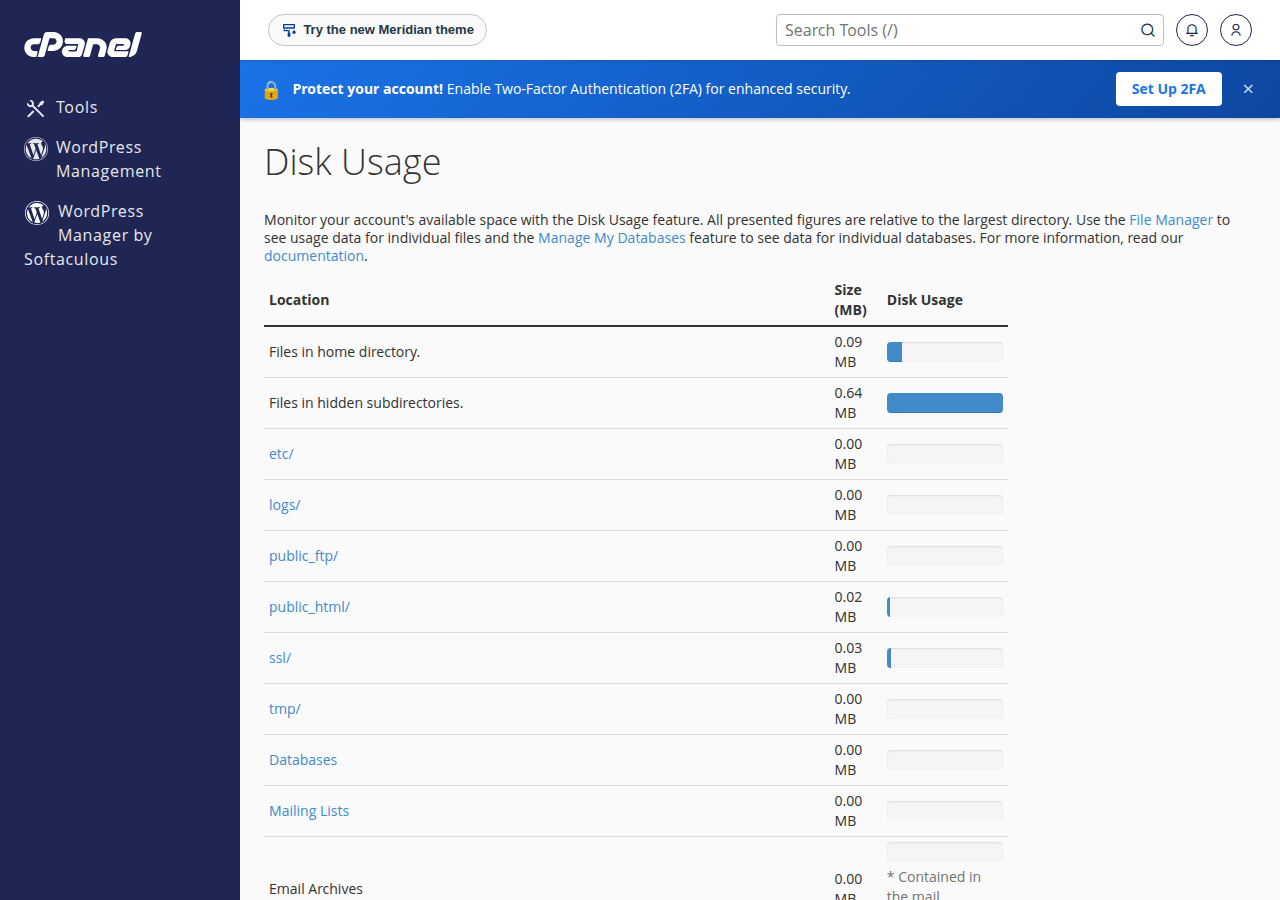This screenshot has width=1280, height=900.
Task: Select 'Files in home directory.' text
Action: [344, 352]
